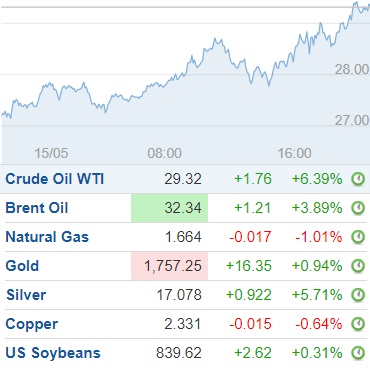Click the clock icon beside Brent Oil
This screenshot has width=370, height=375.
click(358, 208)
